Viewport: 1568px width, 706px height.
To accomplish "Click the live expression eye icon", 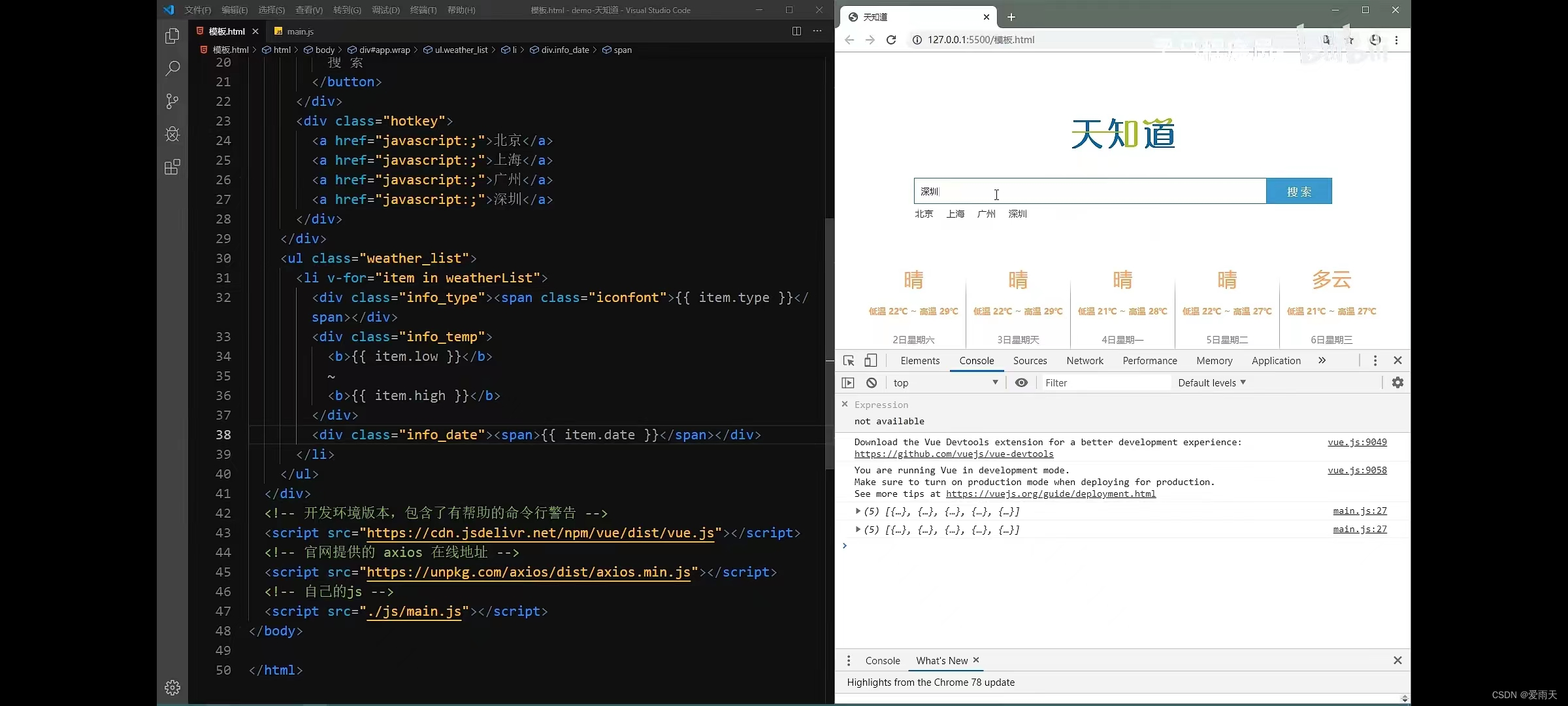I will [x=1021, y=383].
